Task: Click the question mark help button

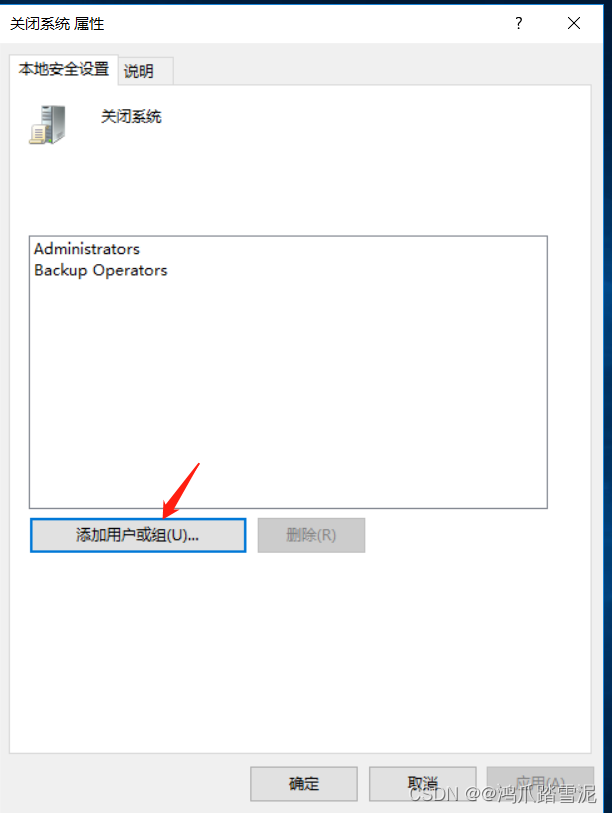Action: tap(519, 23)
